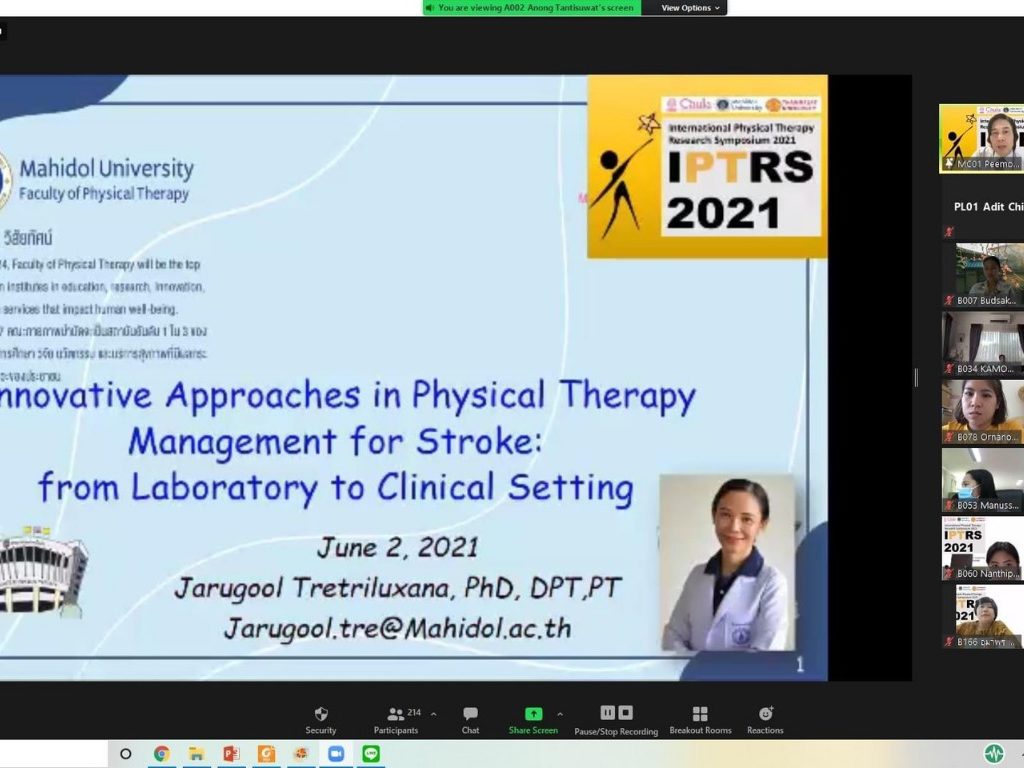This screenshot has width=1024, height=768.
Task: Select the B034 KAMO participant video
Action: click(983, 344)
